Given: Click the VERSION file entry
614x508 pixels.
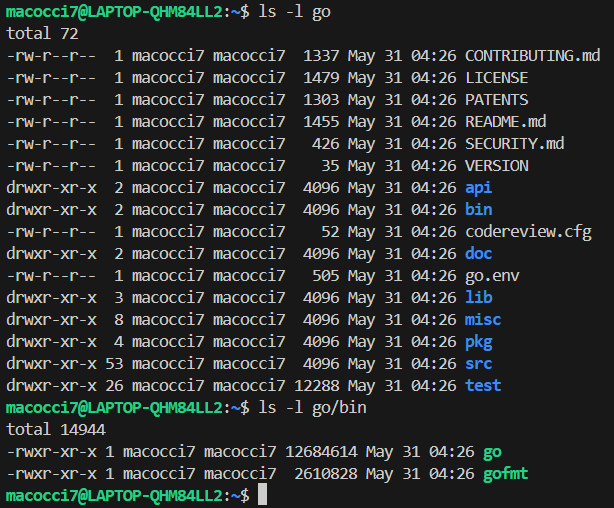Looking at the screenshot, I should click(497, 166).
